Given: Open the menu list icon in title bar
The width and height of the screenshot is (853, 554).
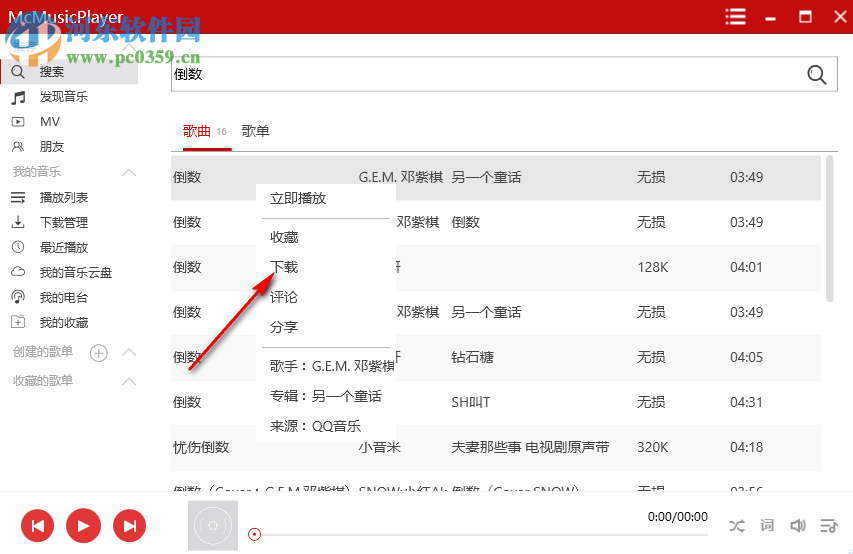Looking at the screenshot, I should (x=735, y=17).
